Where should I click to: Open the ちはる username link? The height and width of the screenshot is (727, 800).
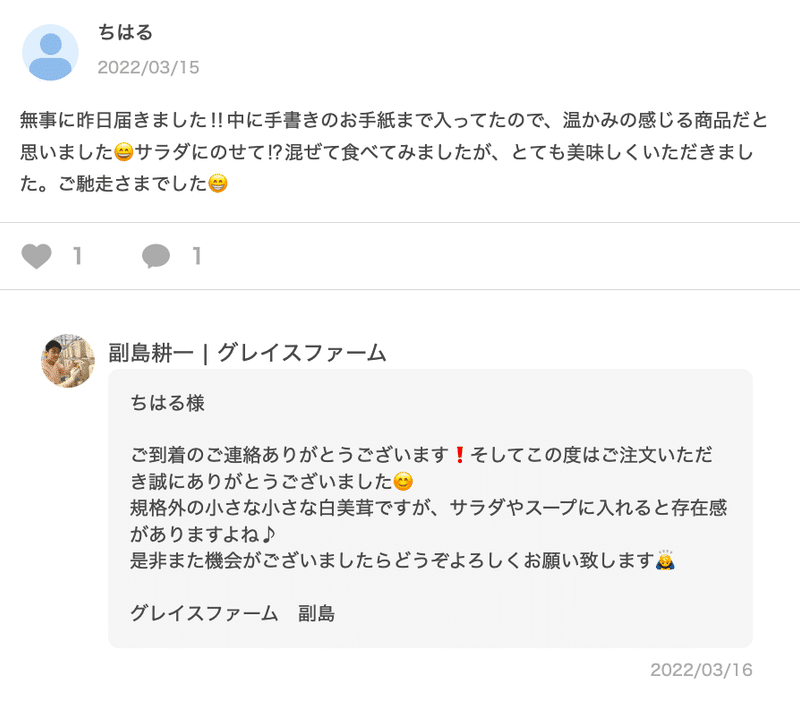125,33
